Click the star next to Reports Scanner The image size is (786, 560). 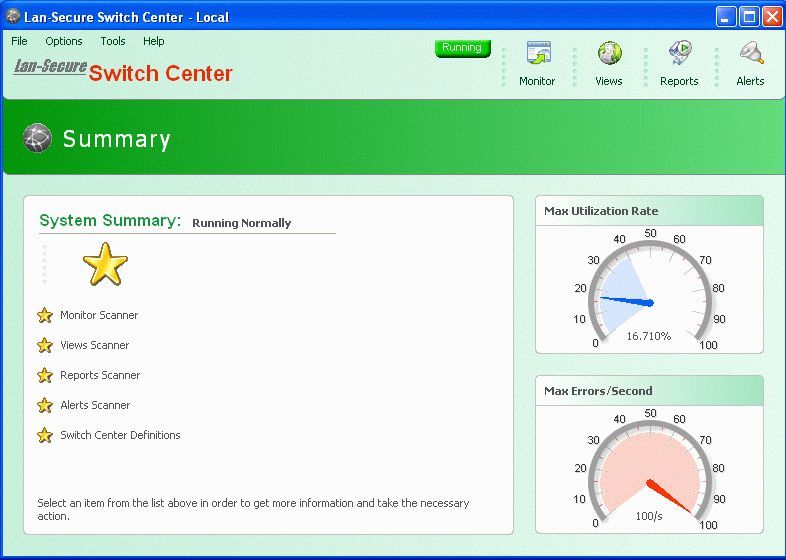[x=45, y=375]
